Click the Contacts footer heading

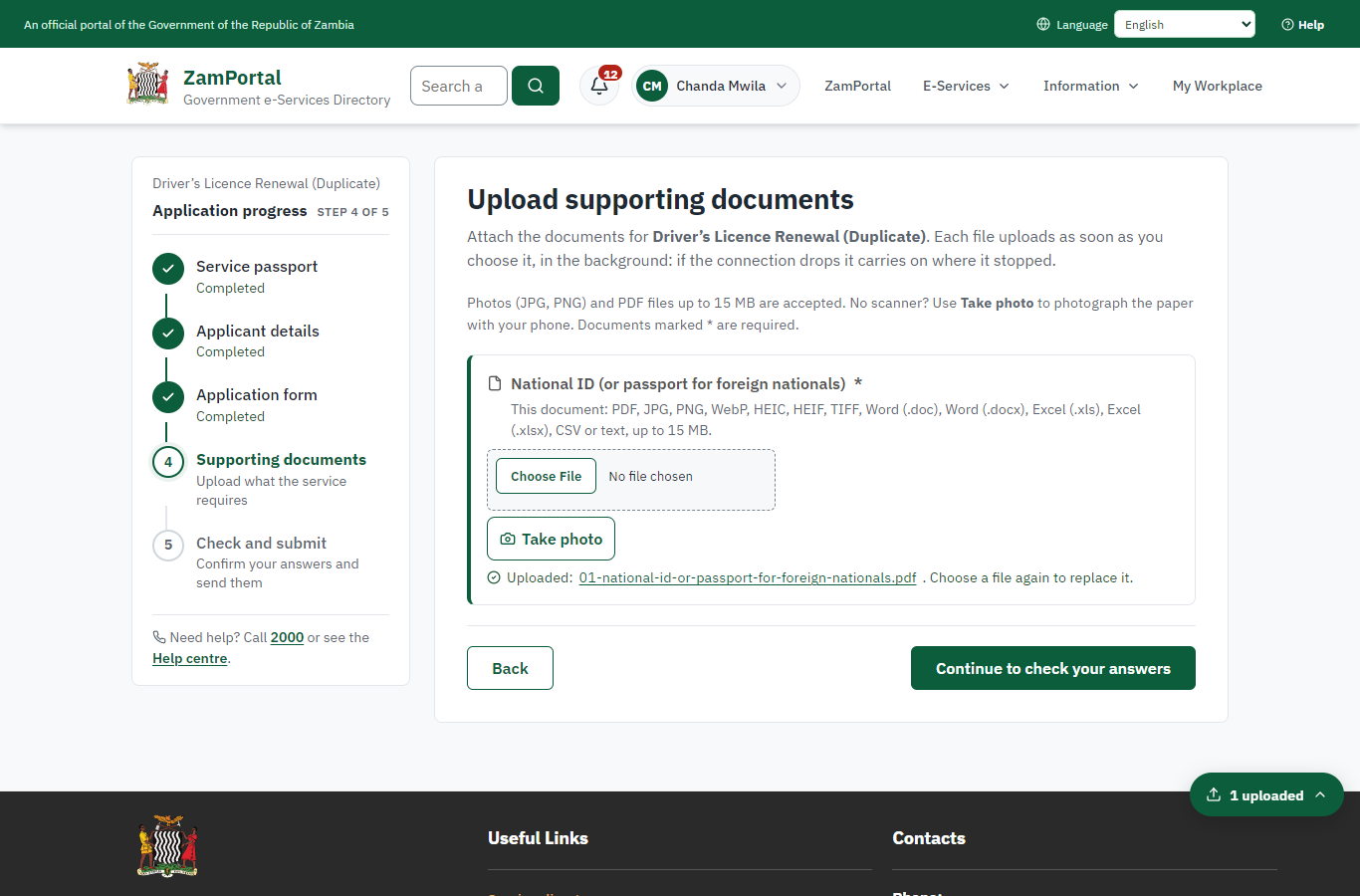point(929,838)
